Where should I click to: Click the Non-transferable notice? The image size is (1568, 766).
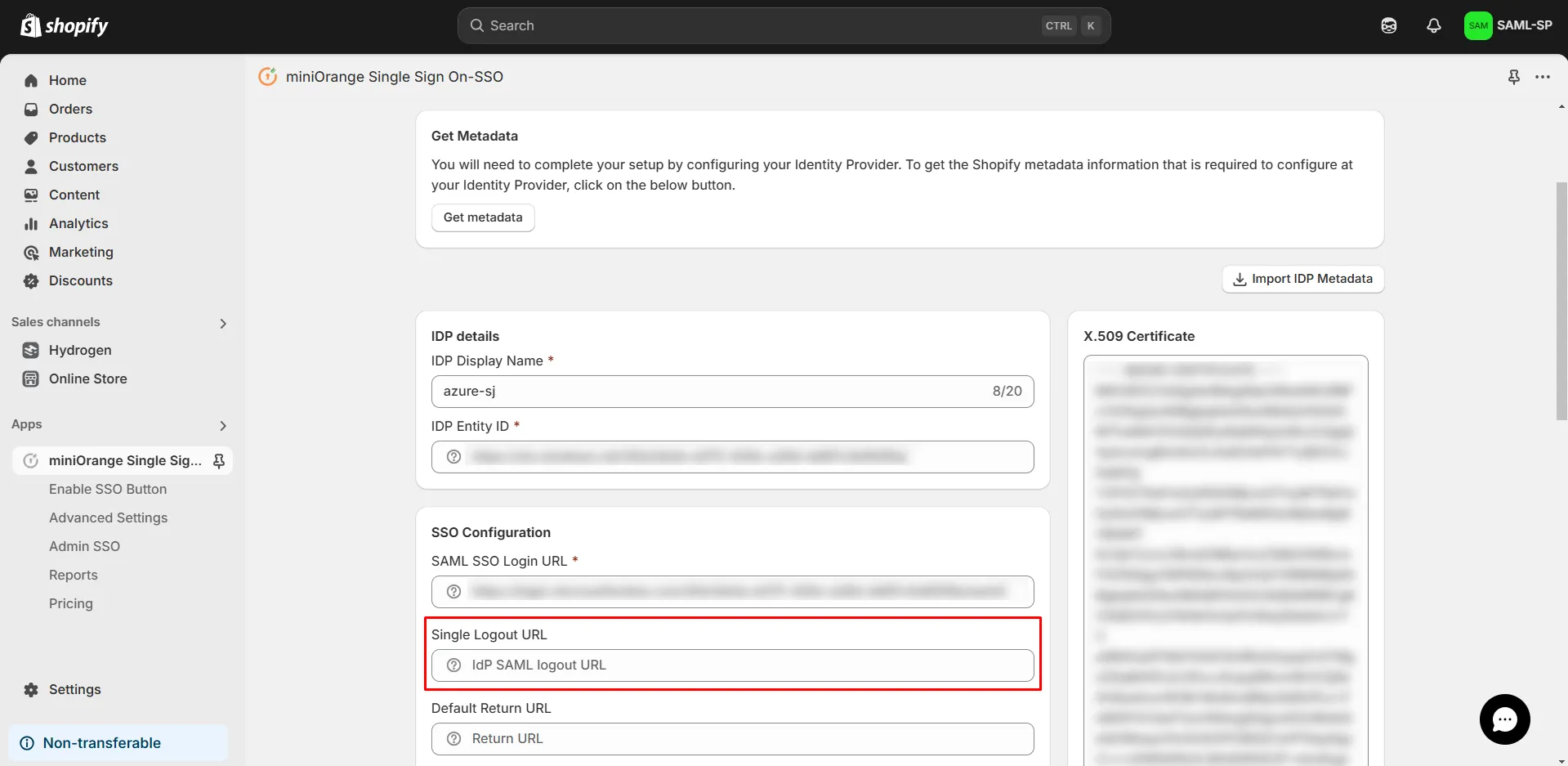[x=118, y=743]
